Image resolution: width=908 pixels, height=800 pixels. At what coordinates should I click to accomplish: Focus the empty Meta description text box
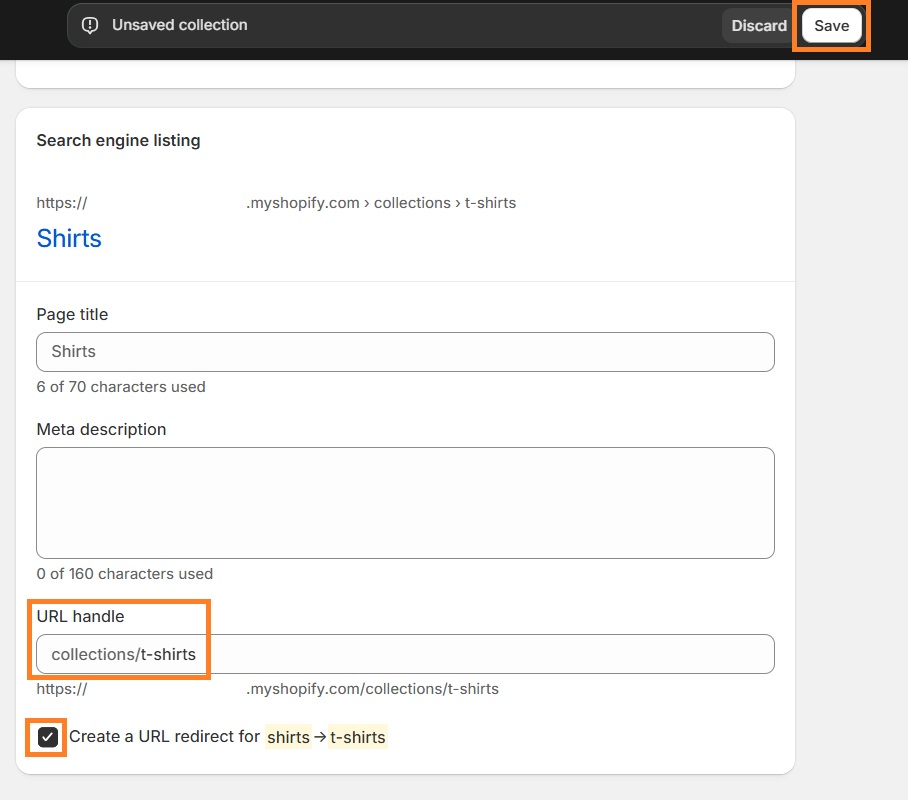[x=405, y=500]
